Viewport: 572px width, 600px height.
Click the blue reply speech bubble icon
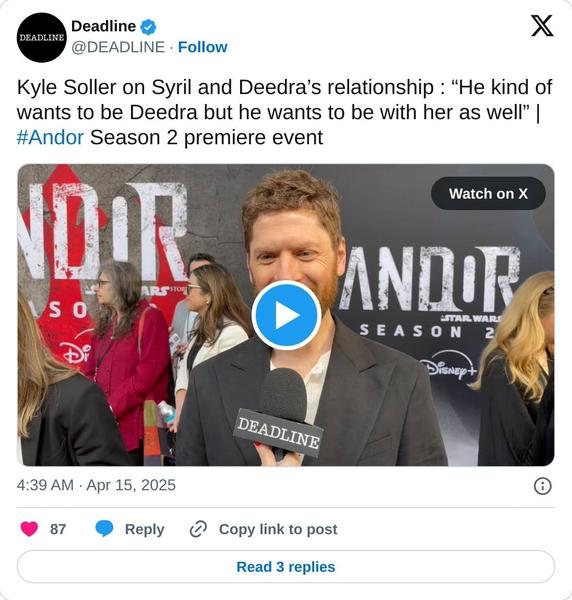[x=104, y=529]
